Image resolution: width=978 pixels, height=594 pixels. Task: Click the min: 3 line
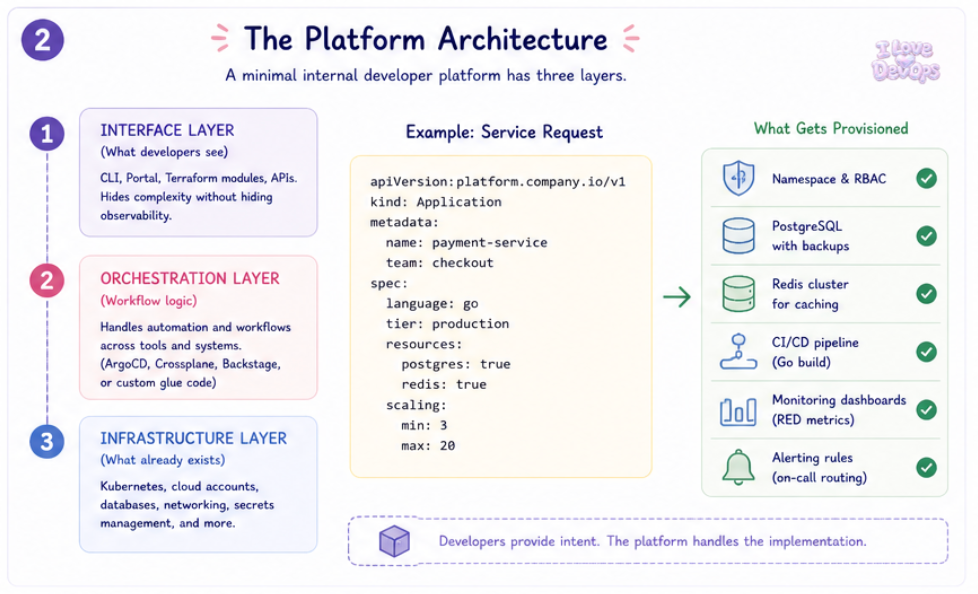tap(424, 426)
